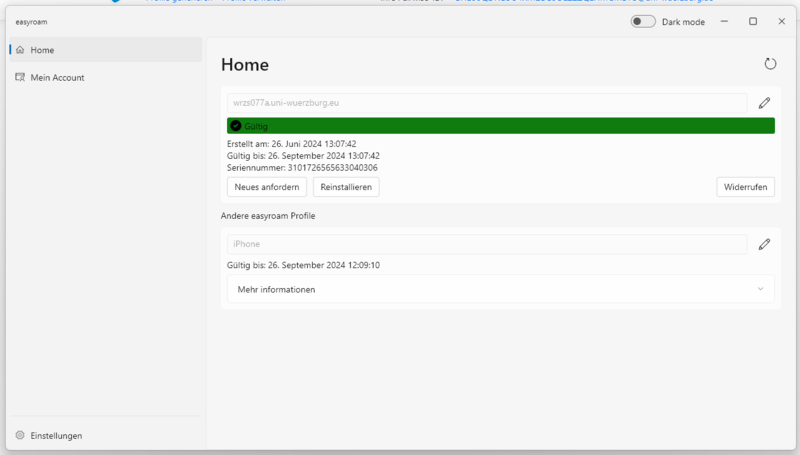Toggle the Dark mode switch
This screenshot has width=800, height=455.
643,21
